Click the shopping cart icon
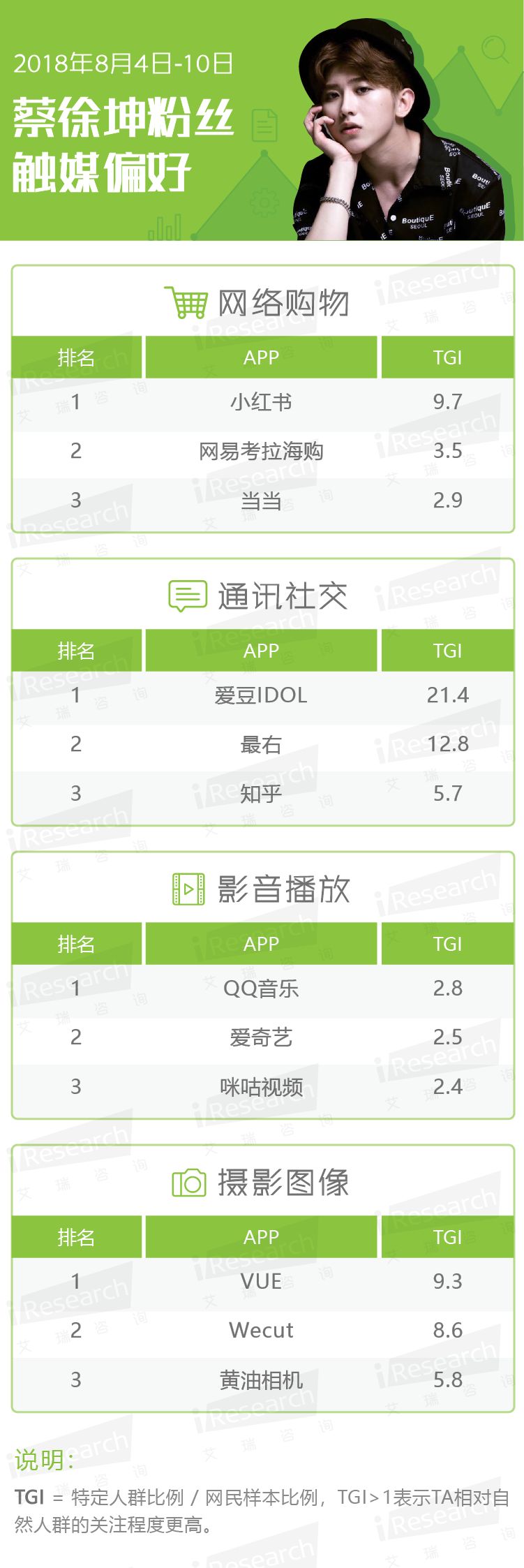This screenshot has width=524, height=1568. [x=186, y=302]
